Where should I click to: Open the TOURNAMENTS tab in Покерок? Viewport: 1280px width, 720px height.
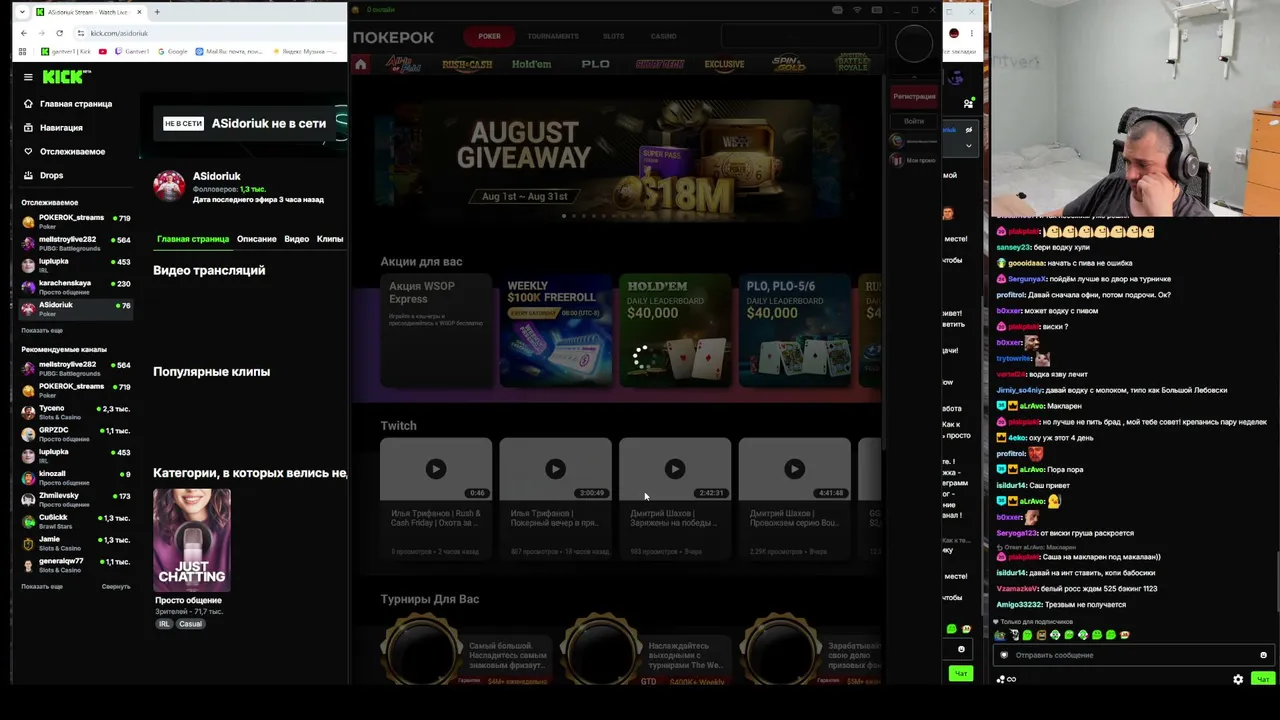(x=553, y=36)
